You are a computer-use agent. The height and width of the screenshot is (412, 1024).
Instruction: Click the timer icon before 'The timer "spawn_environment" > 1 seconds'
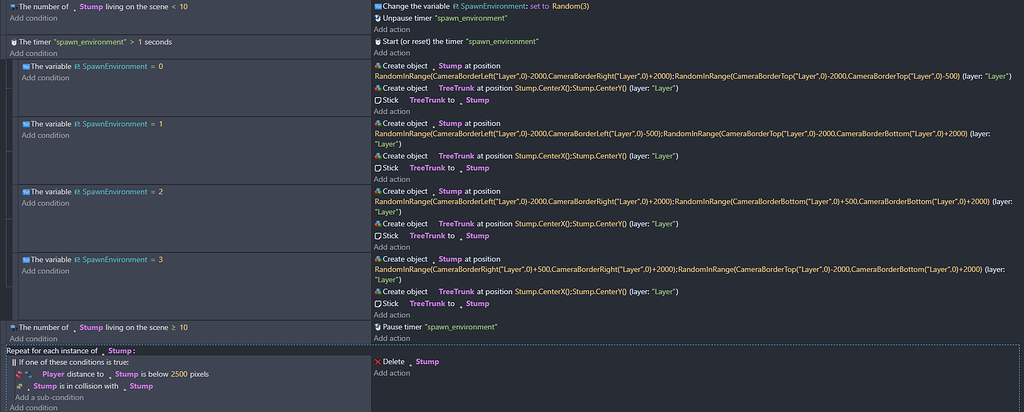[14, 42]
